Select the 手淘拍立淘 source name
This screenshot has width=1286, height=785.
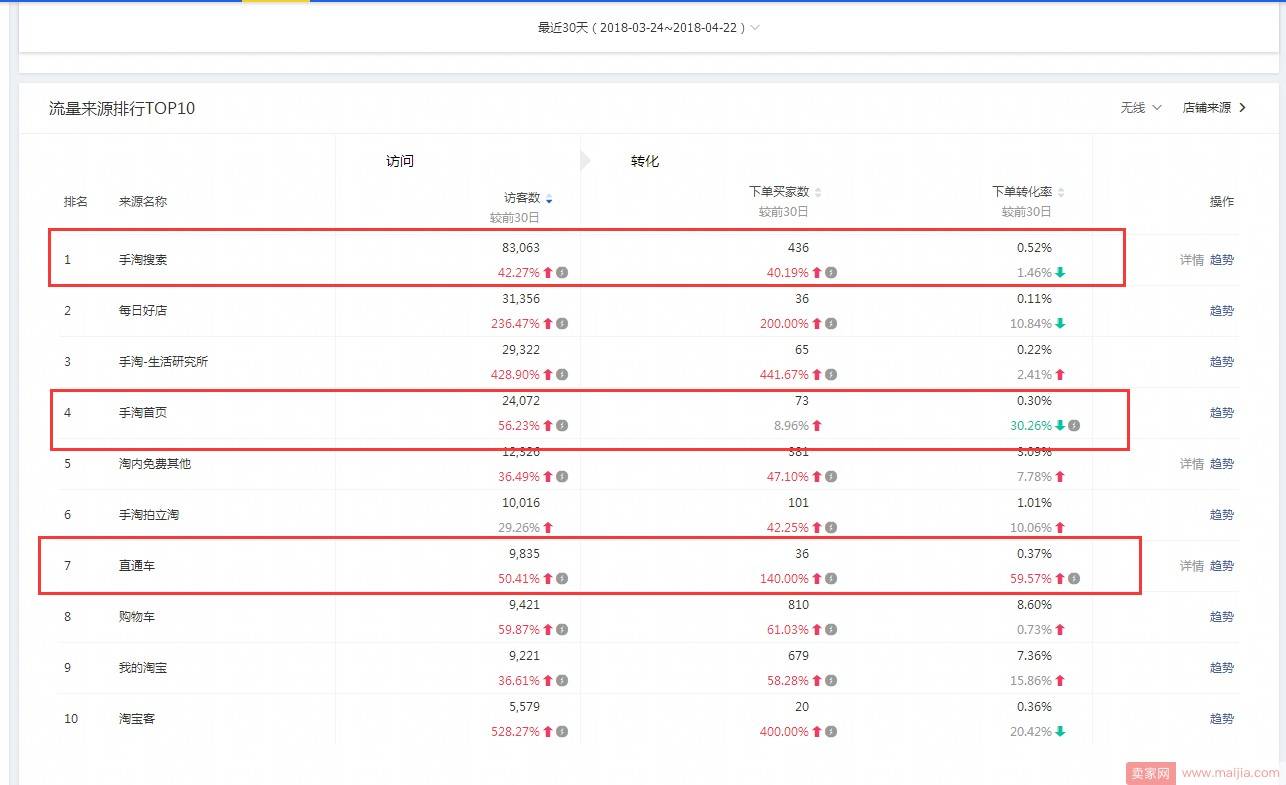tap(149, 515)
